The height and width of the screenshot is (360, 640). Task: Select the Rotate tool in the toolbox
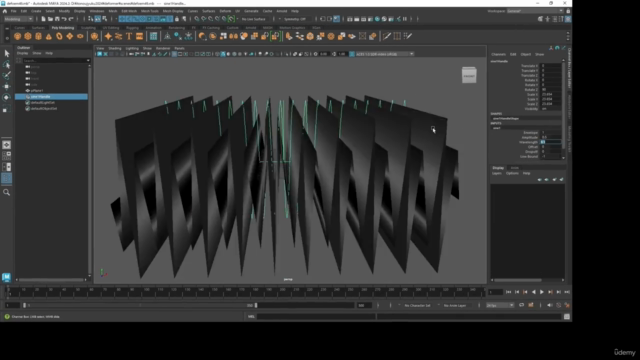(7, 98)
